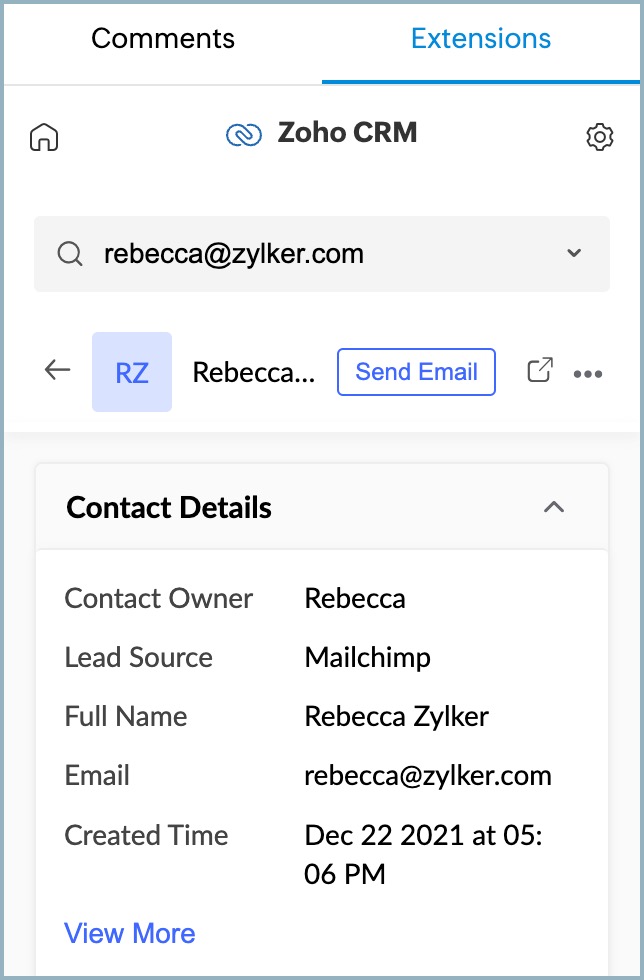Viewport: 644px width, 980px height.
Task: Open contact in new window icon
Action: tap(539, 371)
